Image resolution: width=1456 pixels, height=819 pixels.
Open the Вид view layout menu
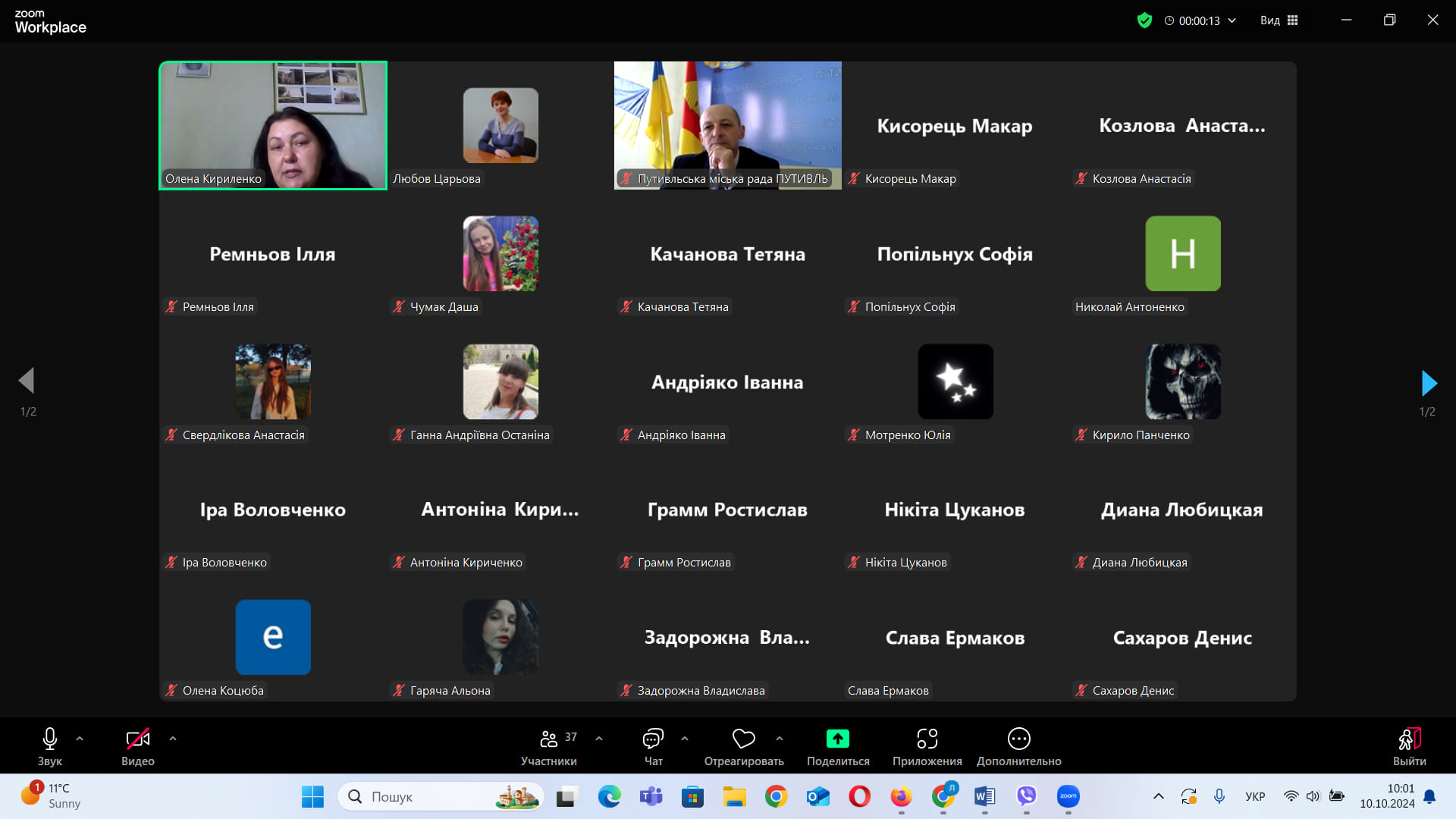[1279, 20]
